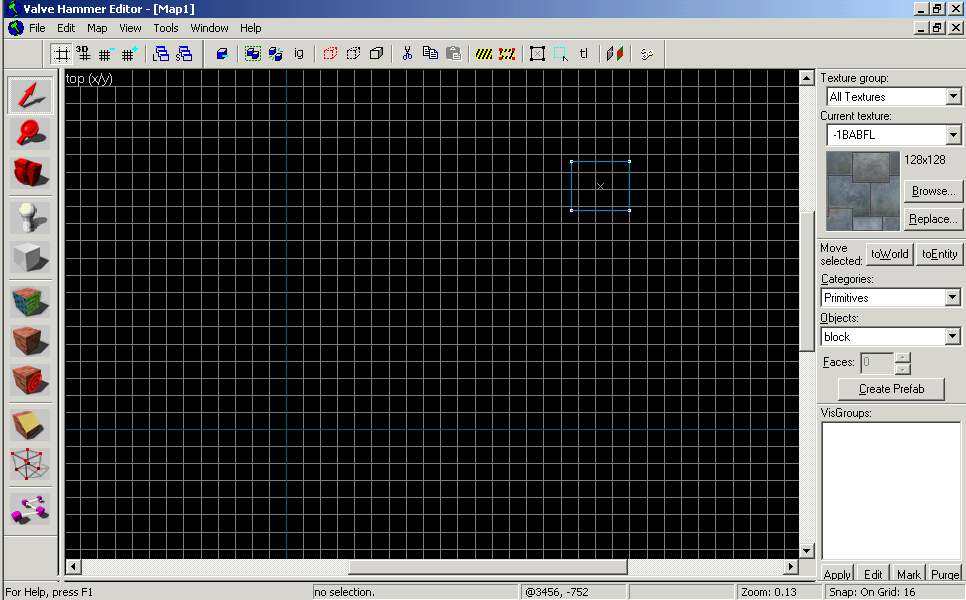This screenshot has width=966, height=600.
Task: Click the Faces number input field
Action: [877, 363]
